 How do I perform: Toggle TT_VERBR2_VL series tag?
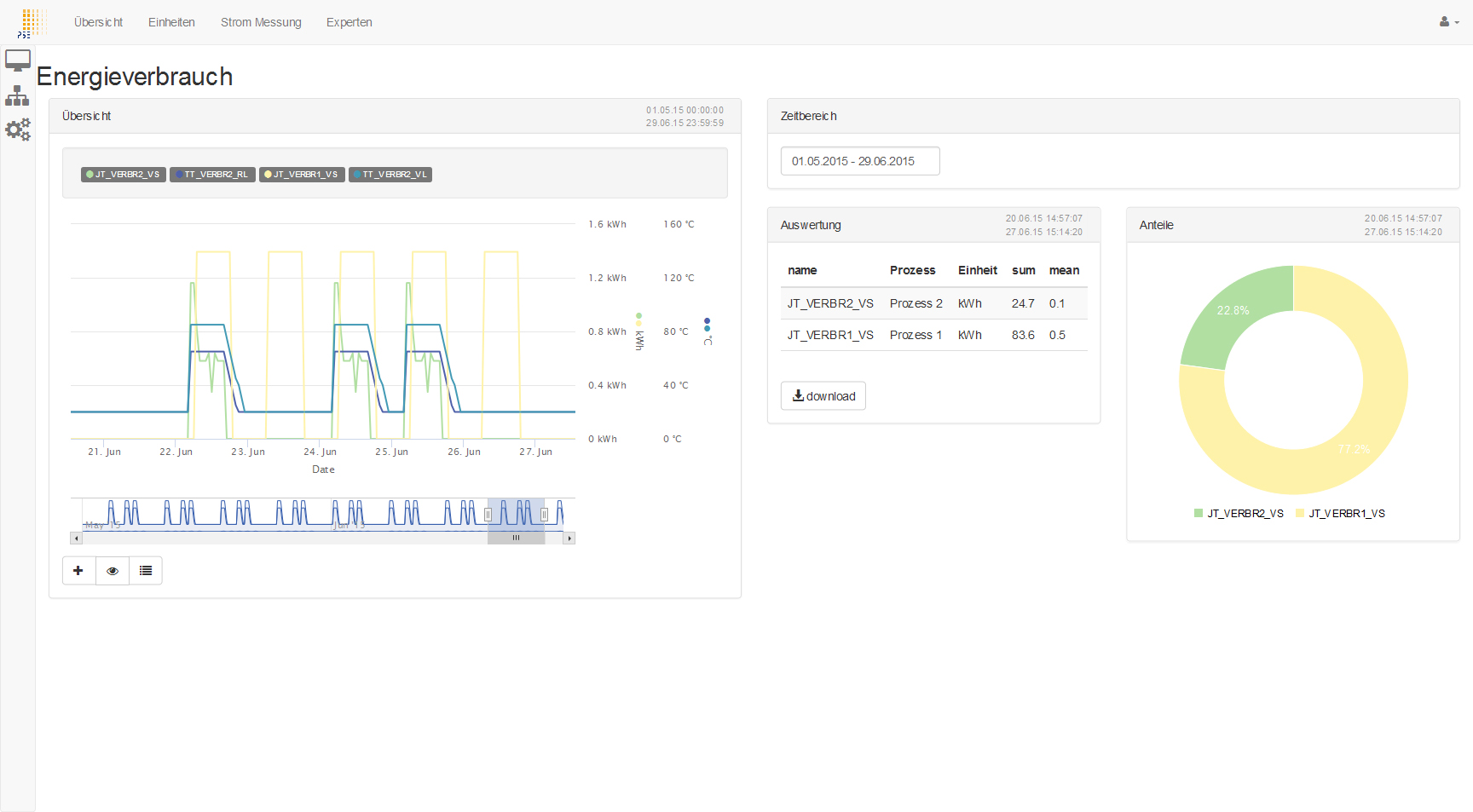click(x=390, y=175)
